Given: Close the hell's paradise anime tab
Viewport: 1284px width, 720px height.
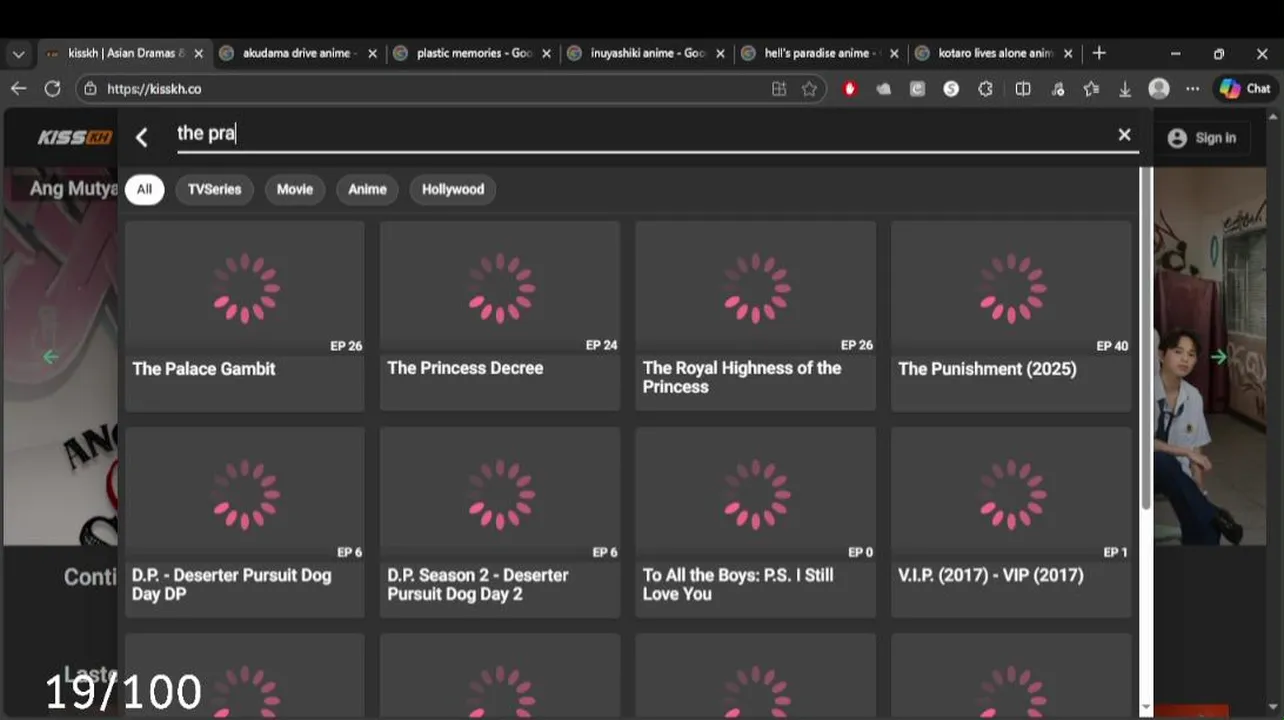Looking at the screenshot, I should tap(894, 54).
